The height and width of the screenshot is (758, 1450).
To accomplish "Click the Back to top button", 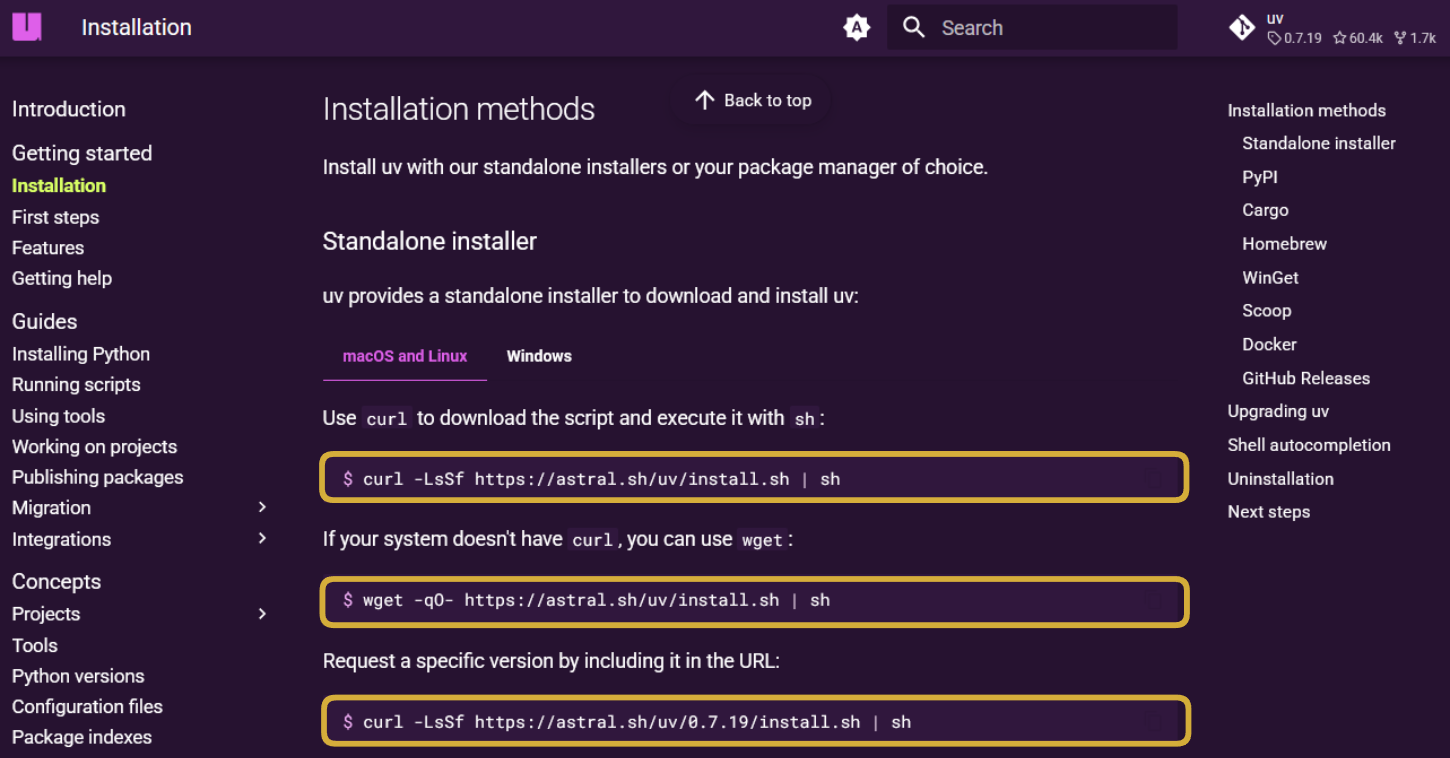I will tap(753, 100).
